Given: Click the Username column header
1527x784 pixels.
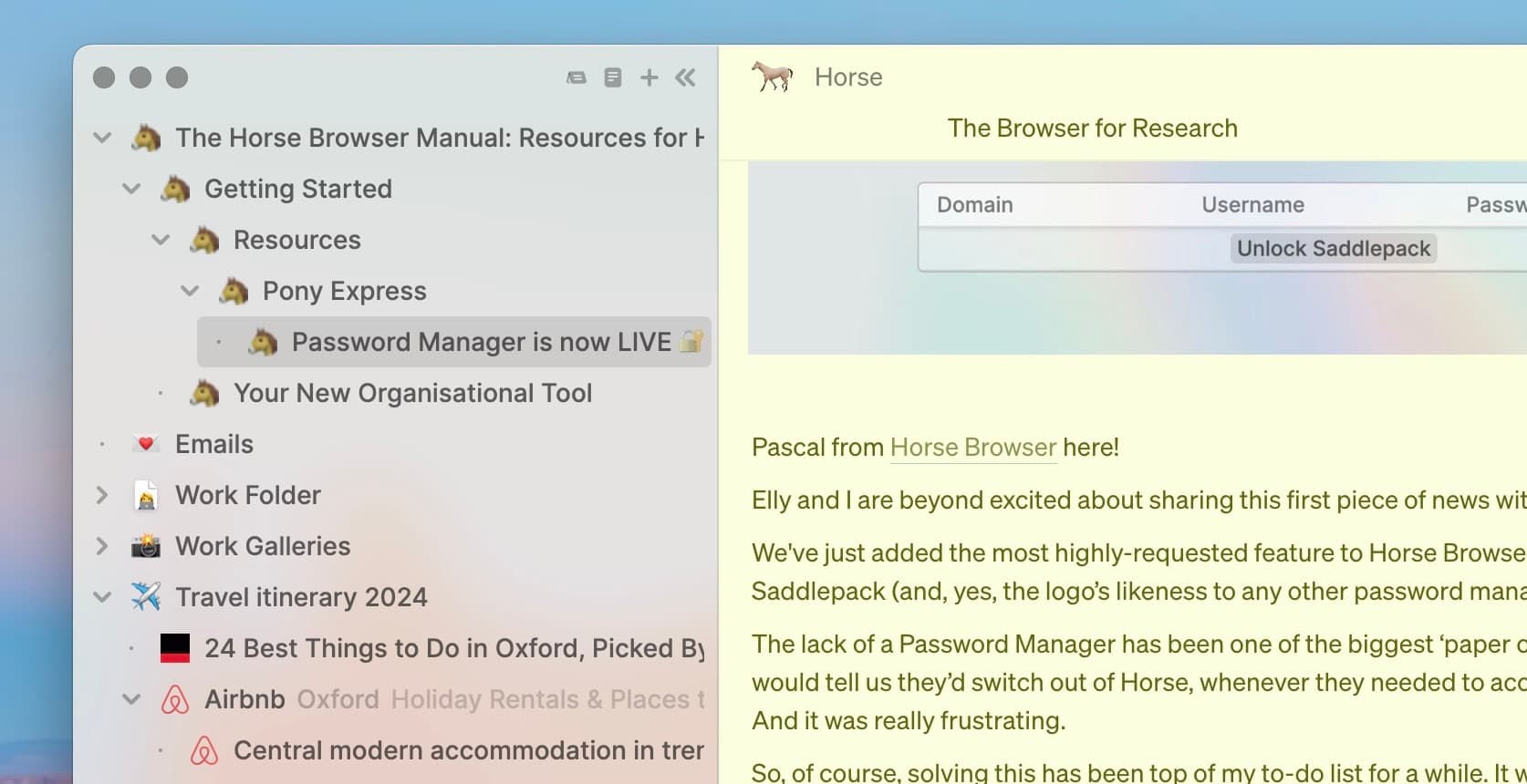Looking at the screenshot, I should [1252, 205].
